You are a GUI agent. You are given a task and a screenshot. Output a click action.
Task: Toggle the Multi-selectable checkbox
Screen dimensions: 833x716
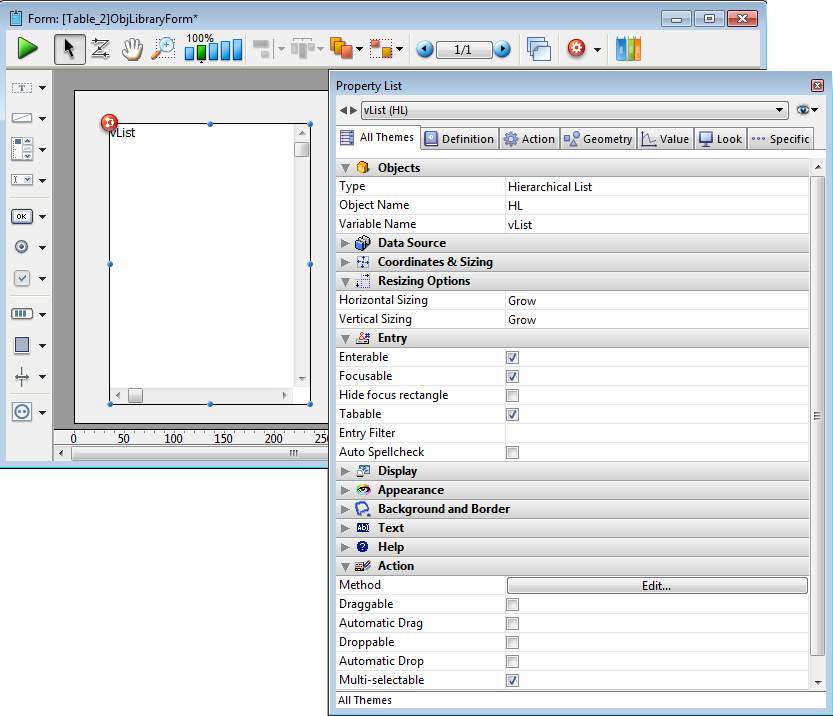[512, 681]
